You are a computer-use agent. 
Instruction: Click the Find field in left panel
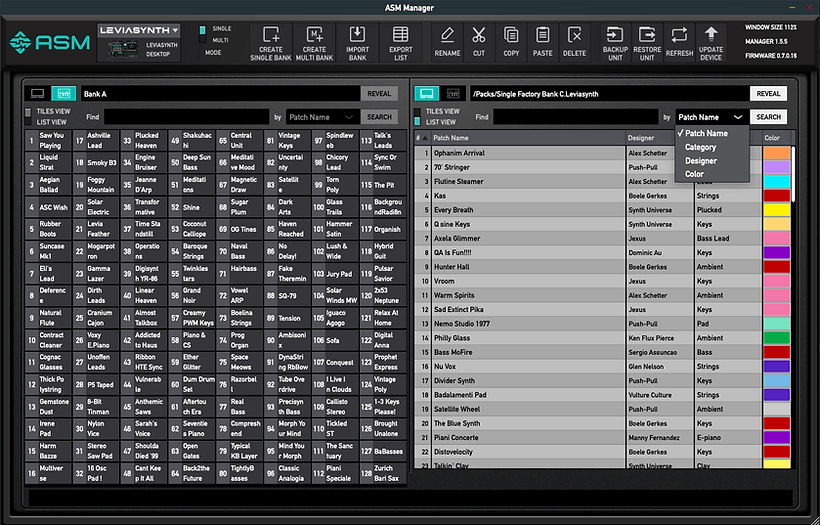tap(186, 117)
